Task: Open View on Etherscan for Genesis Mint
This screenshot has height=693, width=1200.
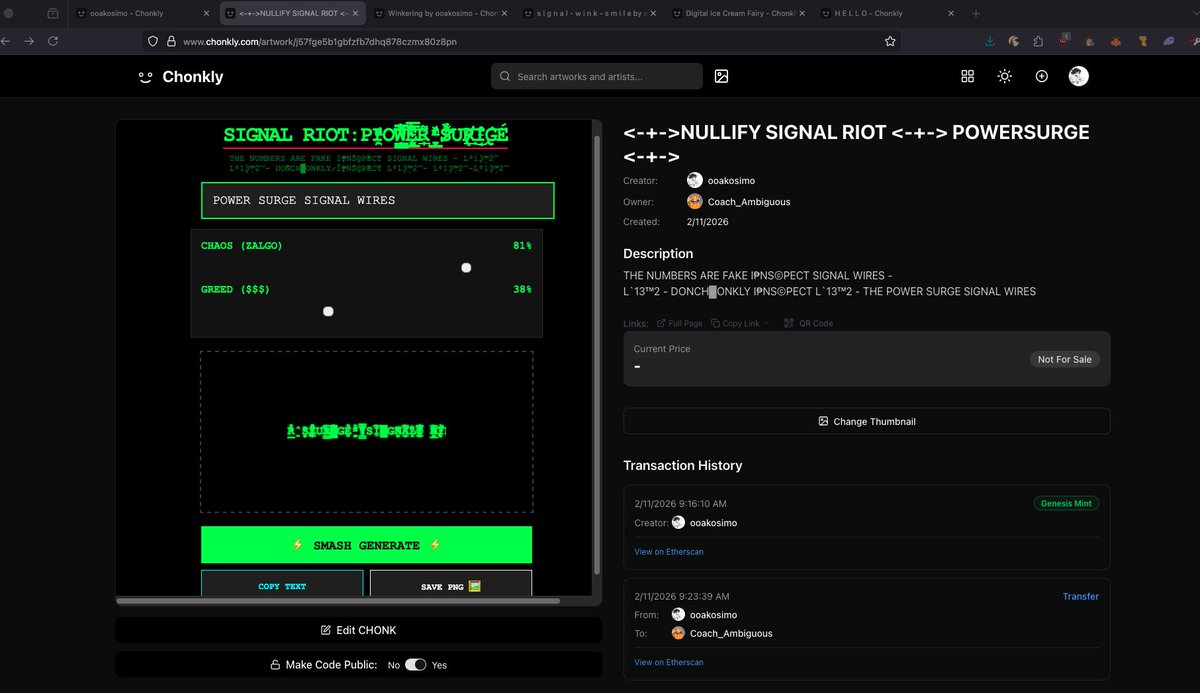Action: click(669, 552)
